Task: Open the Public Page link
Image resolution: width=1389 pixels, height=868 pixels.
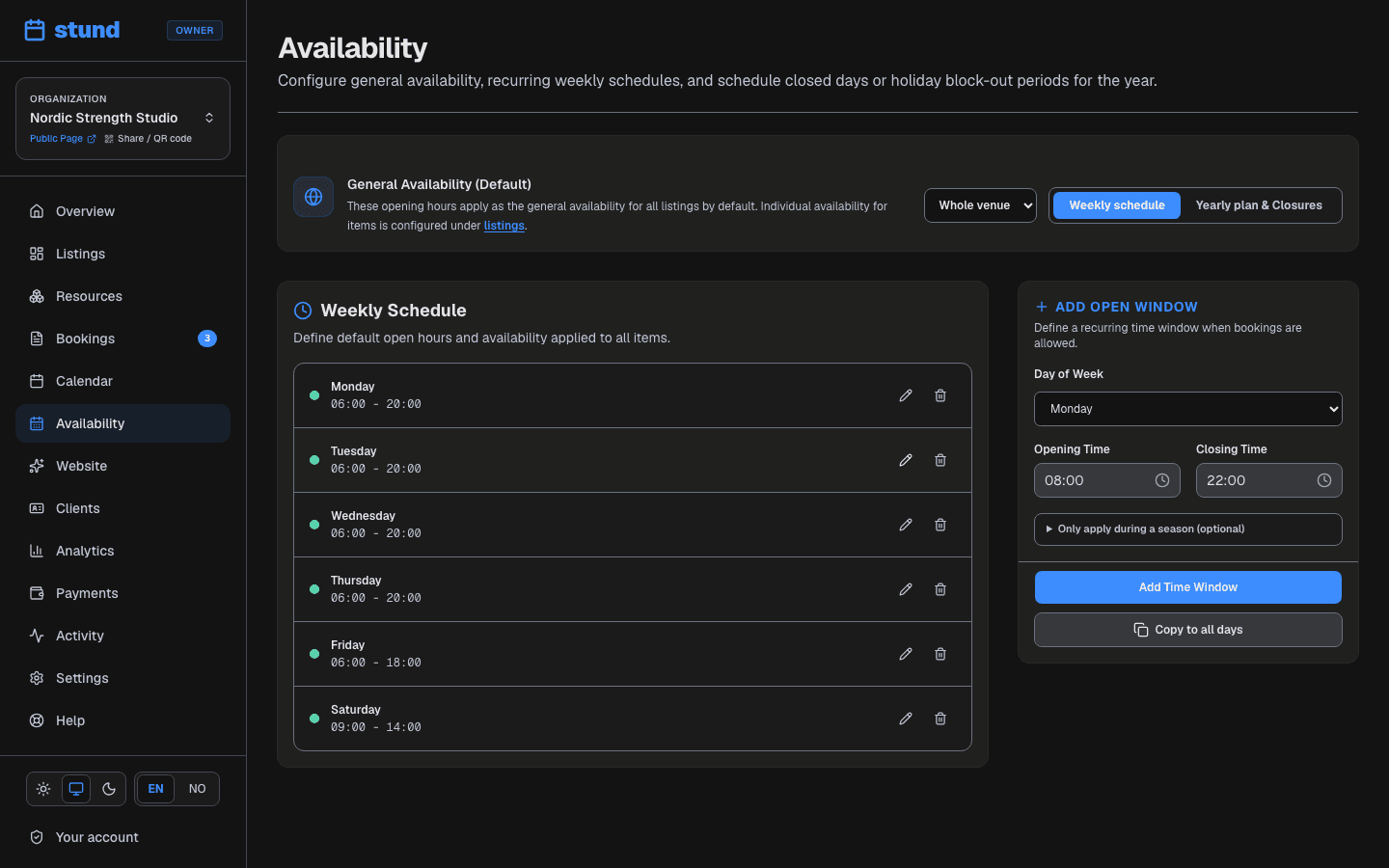Action: (63, 139)
